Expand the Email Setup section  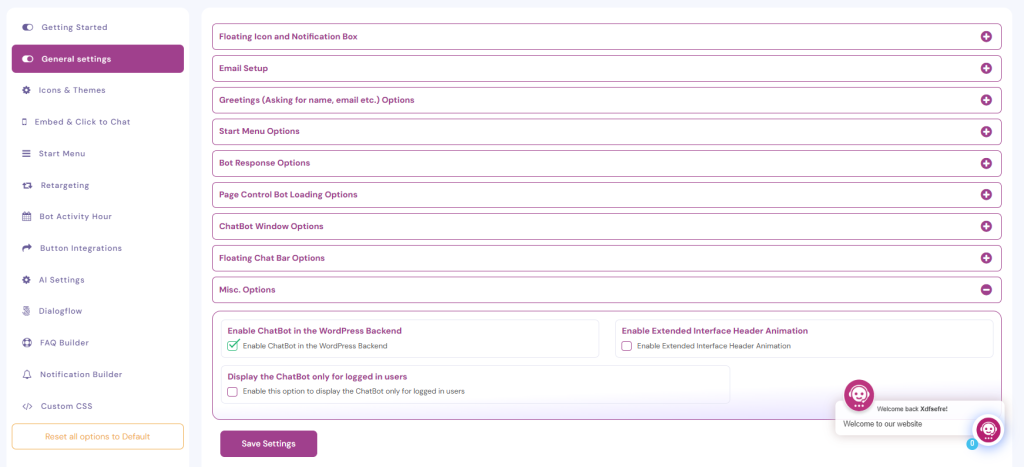click(x=986, y=68)
